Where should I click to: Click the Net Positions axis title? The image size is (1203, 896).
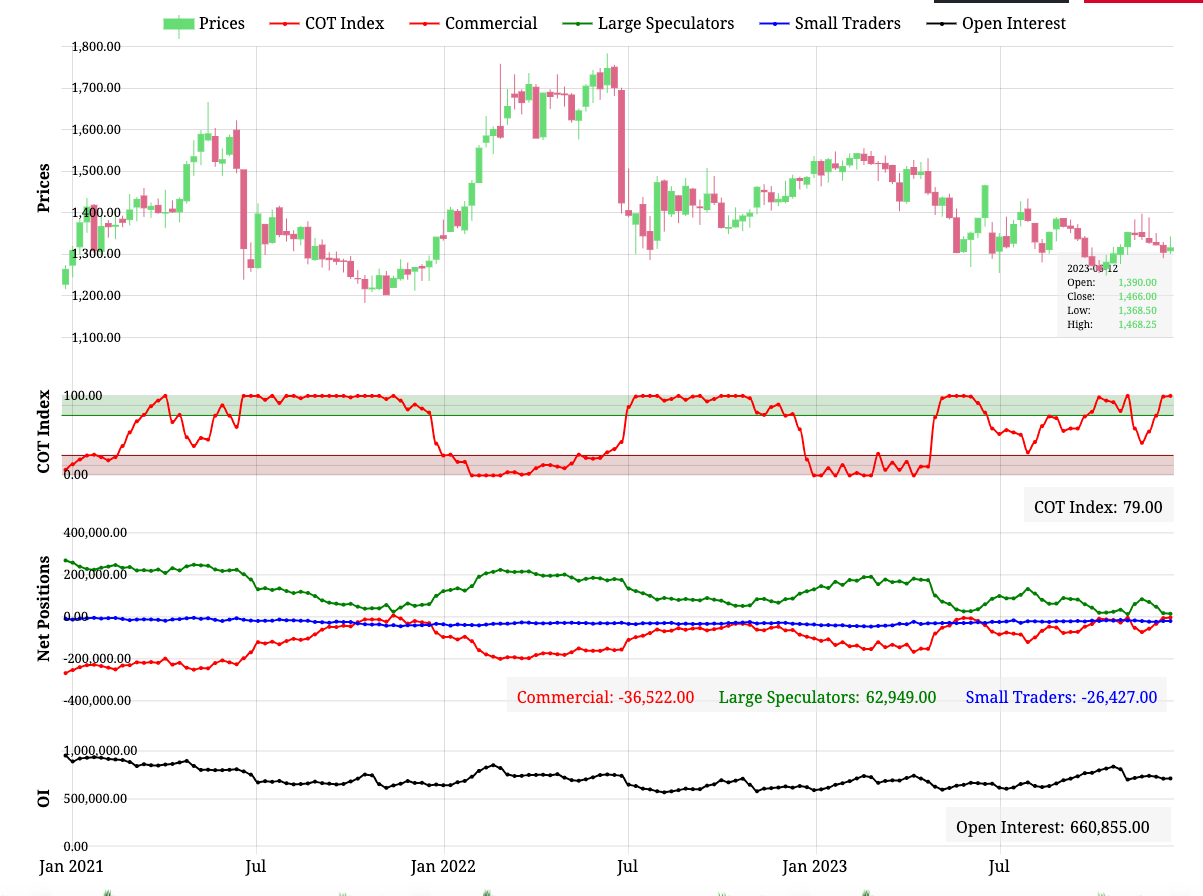point(45,608)
